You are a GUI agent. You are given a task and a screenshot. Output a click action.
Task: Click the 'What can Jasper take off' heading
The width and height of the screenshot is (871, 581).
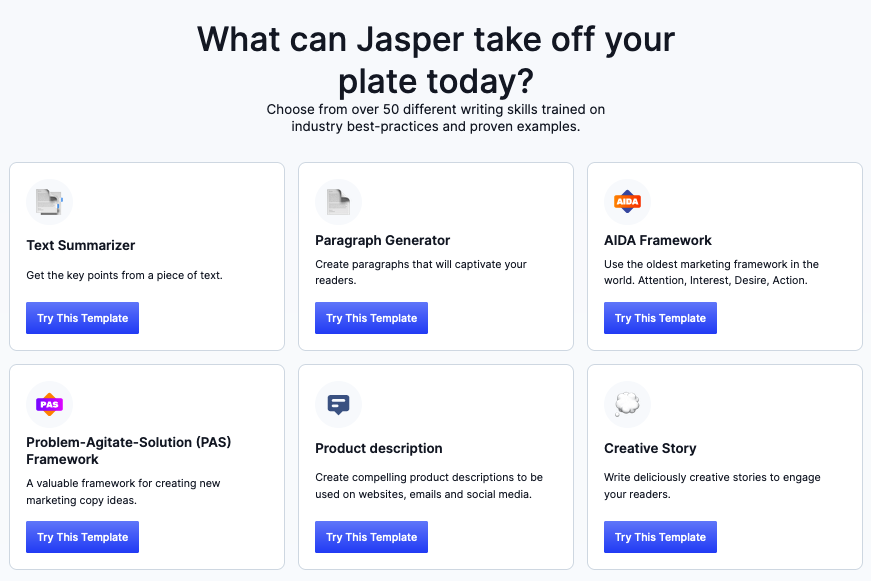(436, 60)
